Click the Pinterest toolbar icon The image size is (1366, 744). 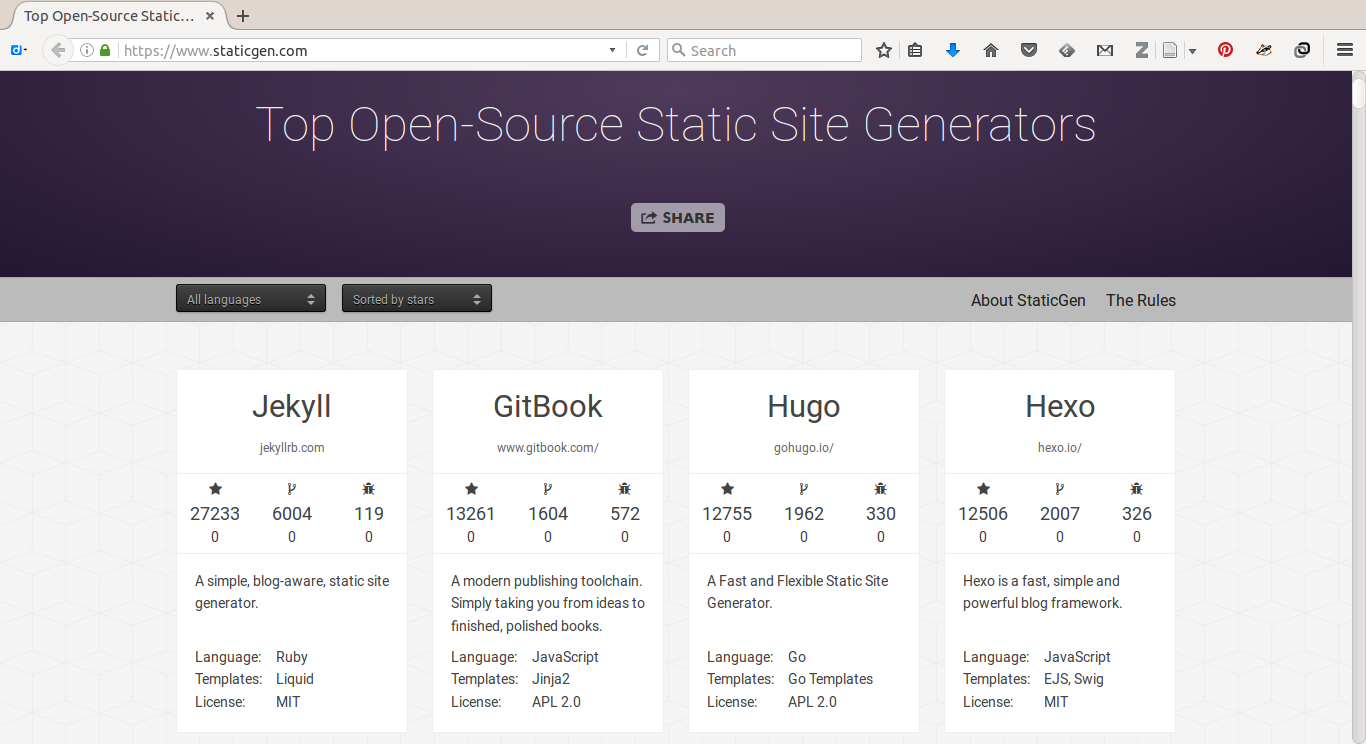[1225, 50]
